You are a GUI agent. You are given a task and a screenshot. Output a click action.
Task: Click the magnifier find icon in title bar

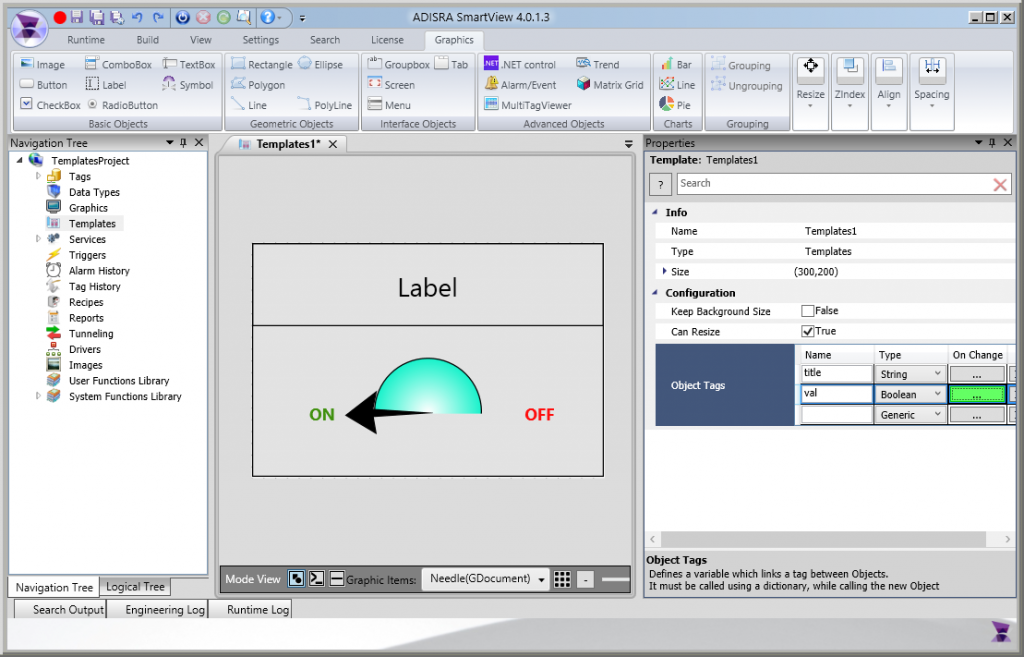coord(244,18)
